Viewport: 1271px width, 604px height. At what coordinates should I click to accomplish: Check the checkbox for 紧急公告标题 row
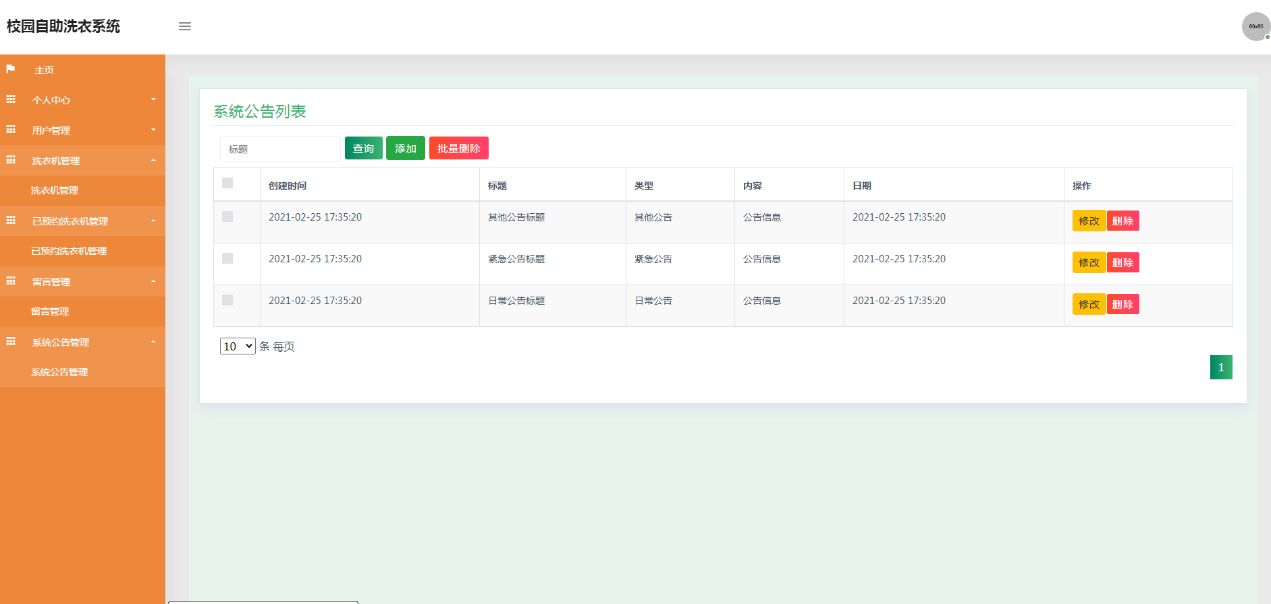pos(227,258)
